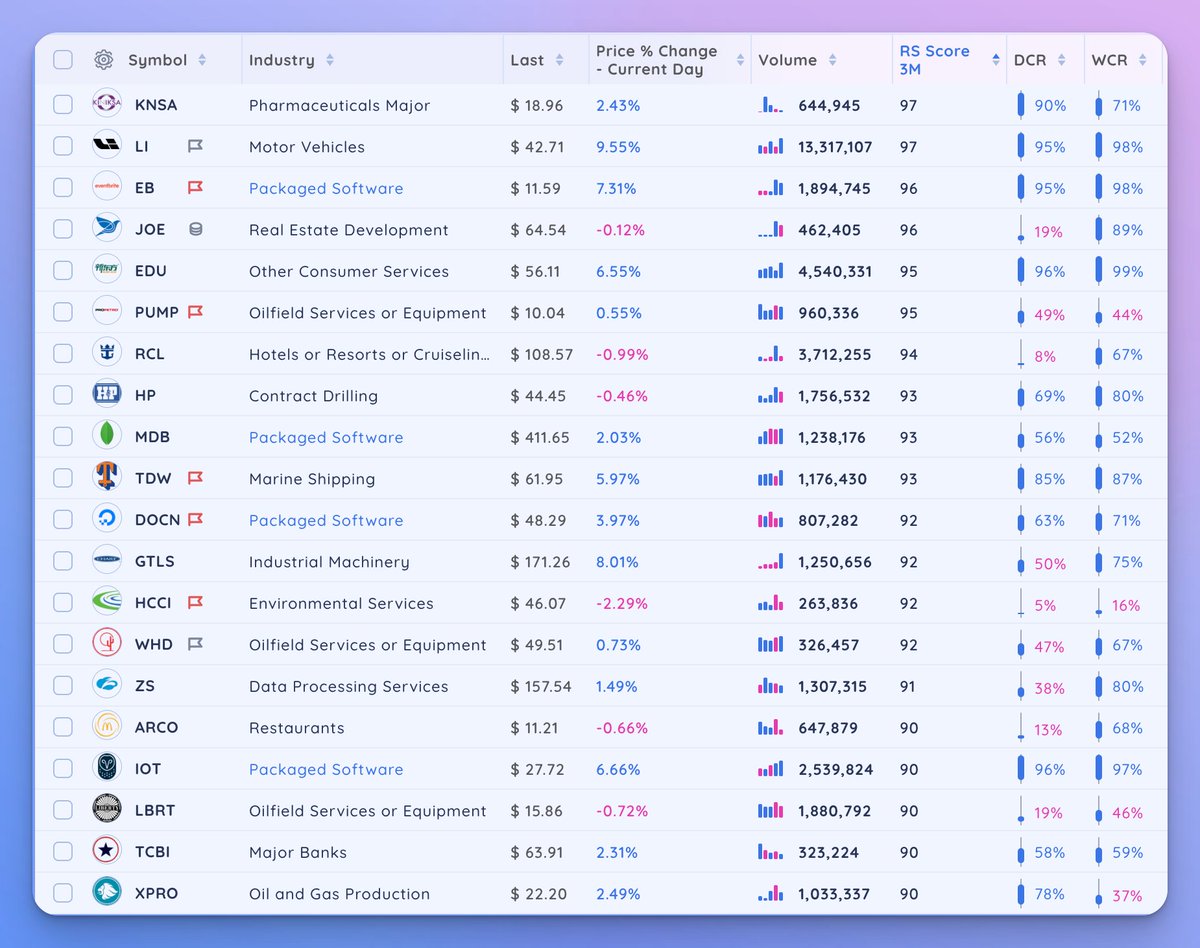The image size is (1200, 948).
Task: Sort by Industry column arrows
Action: tap(330, 60)
